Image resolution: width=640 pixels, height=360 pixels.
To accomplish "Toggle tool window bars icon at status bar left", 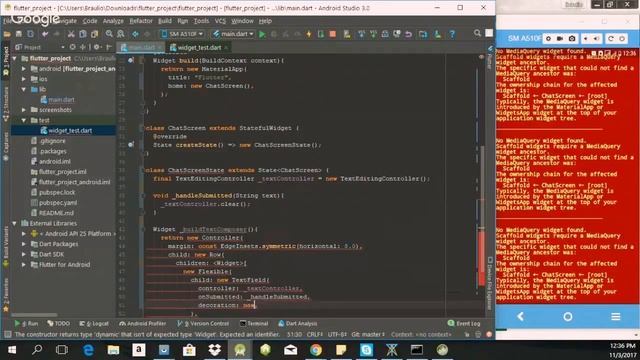I will (x=7, y=335).
